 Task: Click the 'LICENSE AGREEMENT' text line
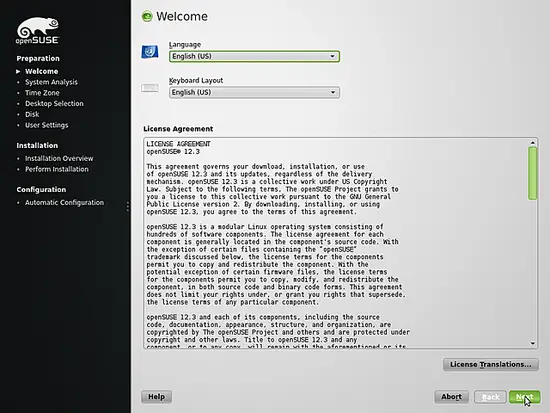click(x=178, y=144)
